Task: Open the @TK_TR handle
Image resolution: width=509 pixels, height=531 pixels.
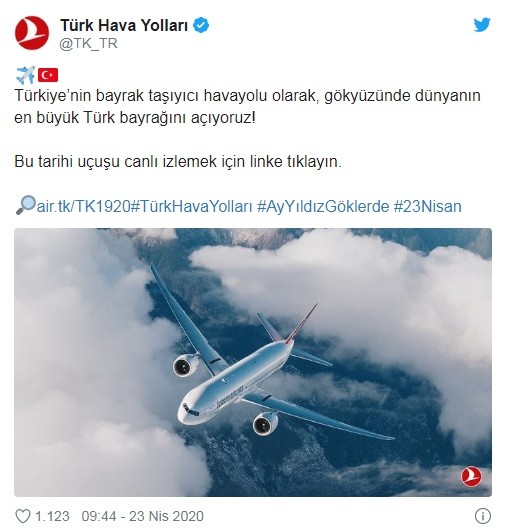Action: pos(88,44)
